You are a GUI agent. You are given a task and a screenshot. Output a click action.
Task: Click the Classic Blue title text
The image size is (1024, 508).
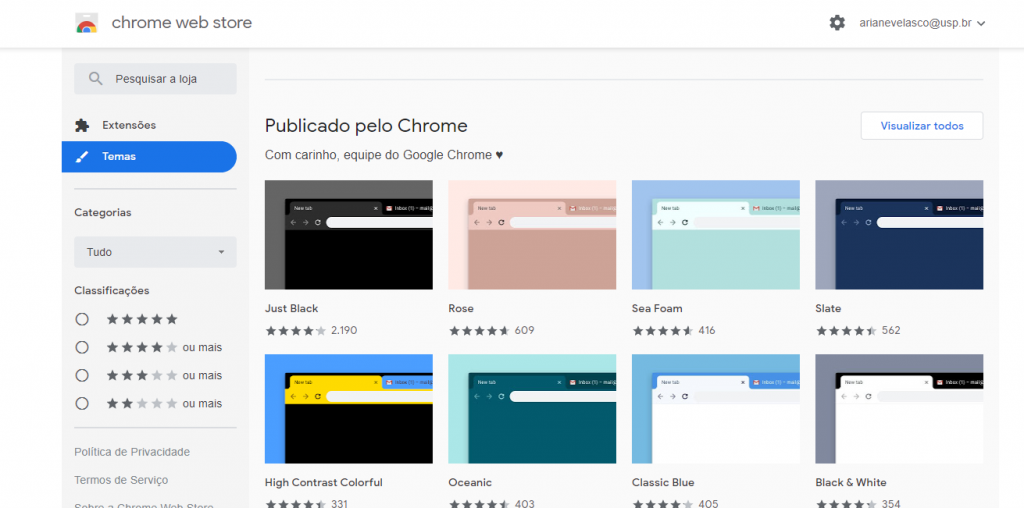coord(663,483)
